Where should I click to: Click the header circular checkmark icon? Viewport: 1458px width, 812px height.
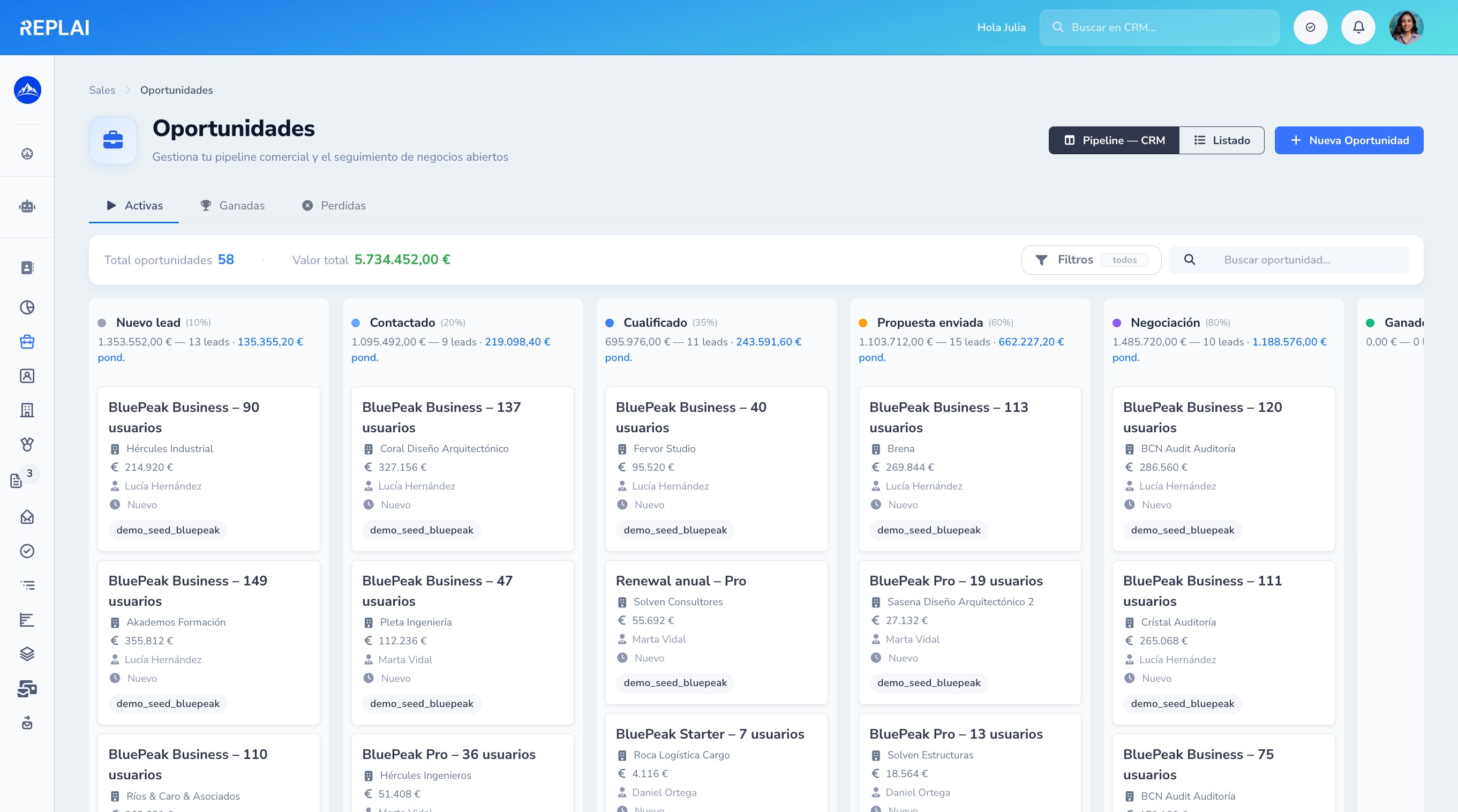click(1310, 27)
